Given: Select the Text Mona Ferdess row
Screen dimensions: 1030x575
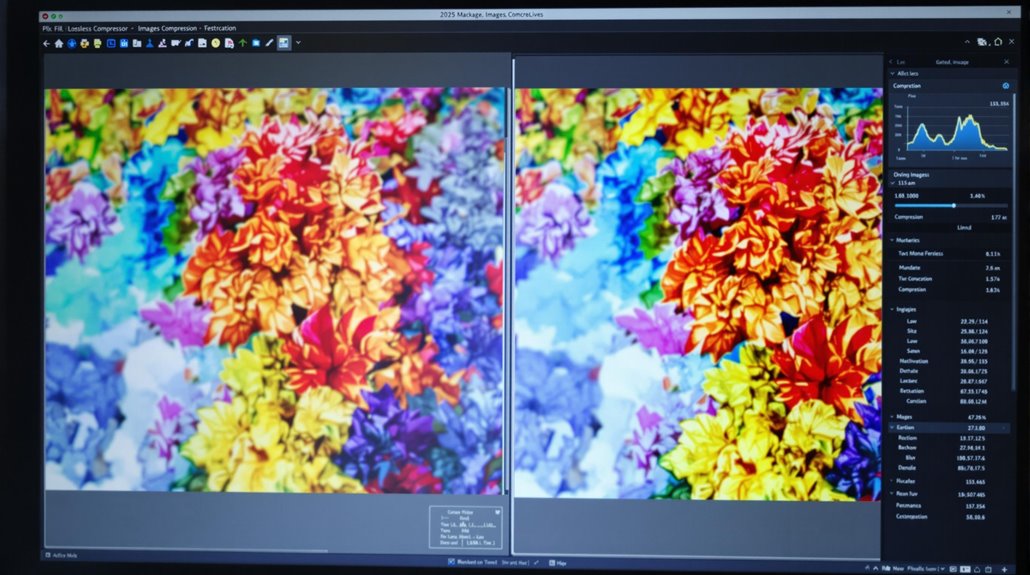Looking at the screenshot, I should tap(949, 254).
